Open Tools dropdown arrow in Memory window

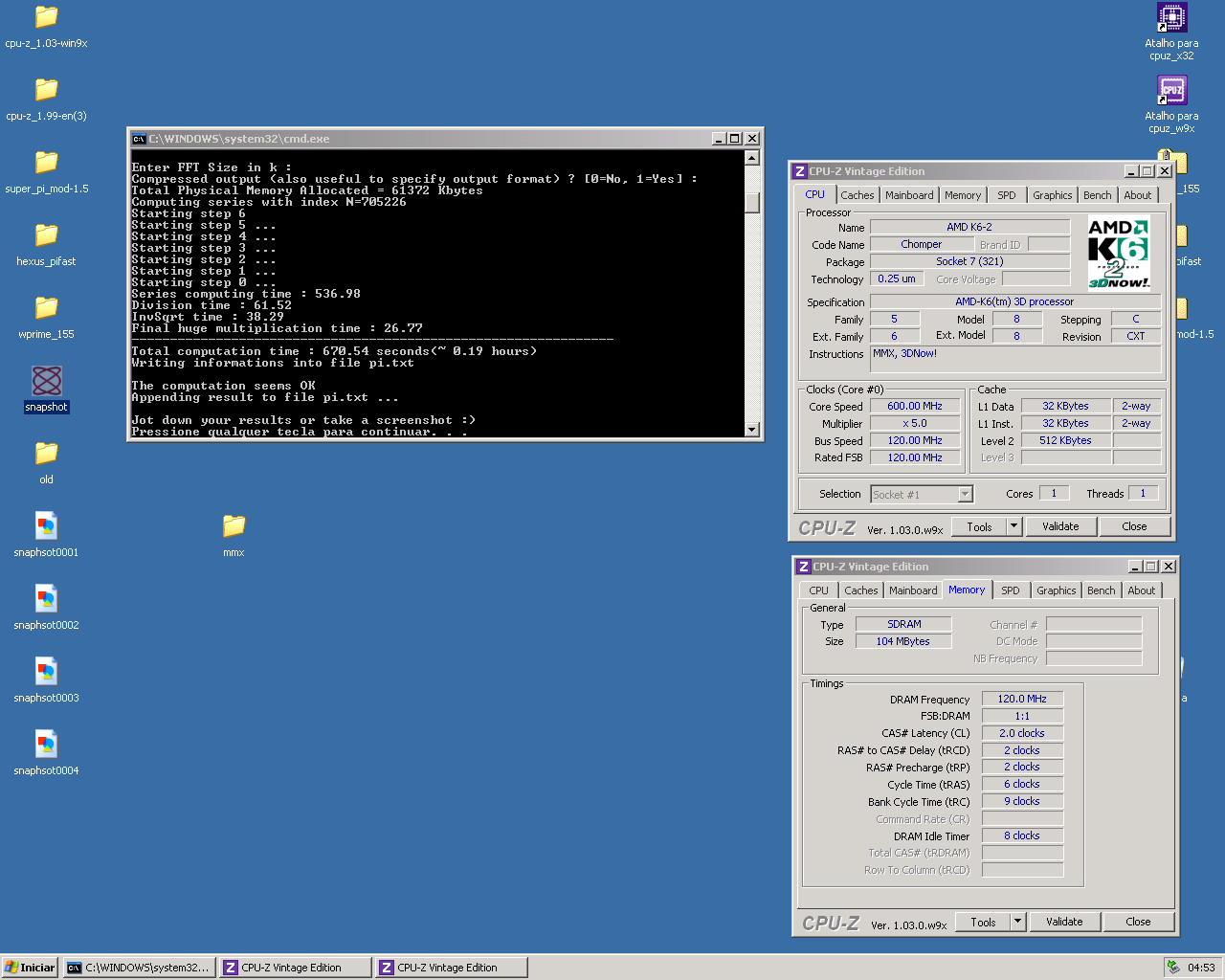(x=1018, y=922)
